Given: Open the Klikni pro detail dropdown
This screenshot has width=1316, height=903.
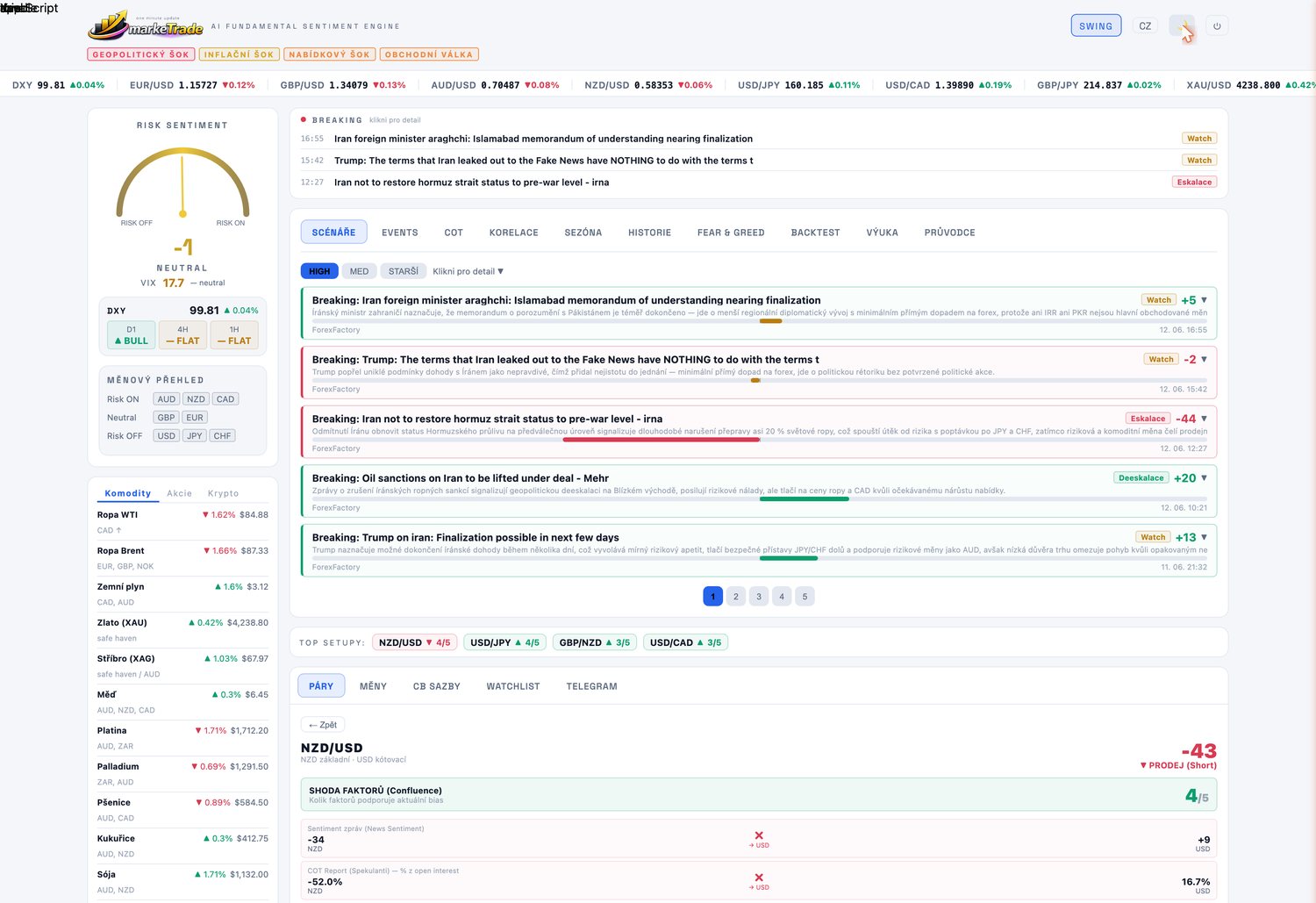Looking at the screenshot, I should (x=468, y=271).
